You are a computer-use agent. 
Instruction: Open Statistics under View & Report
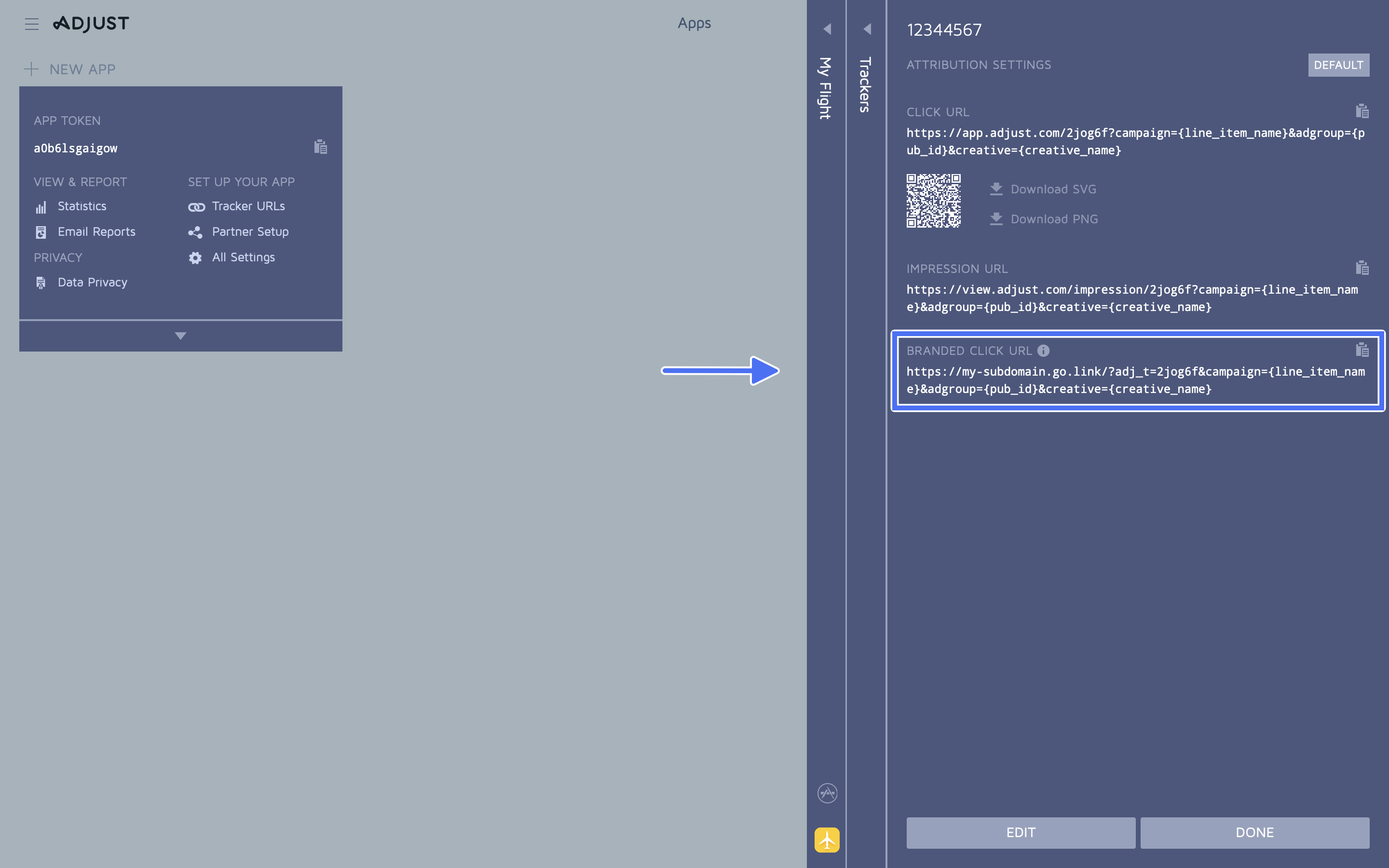click(82, 206)
